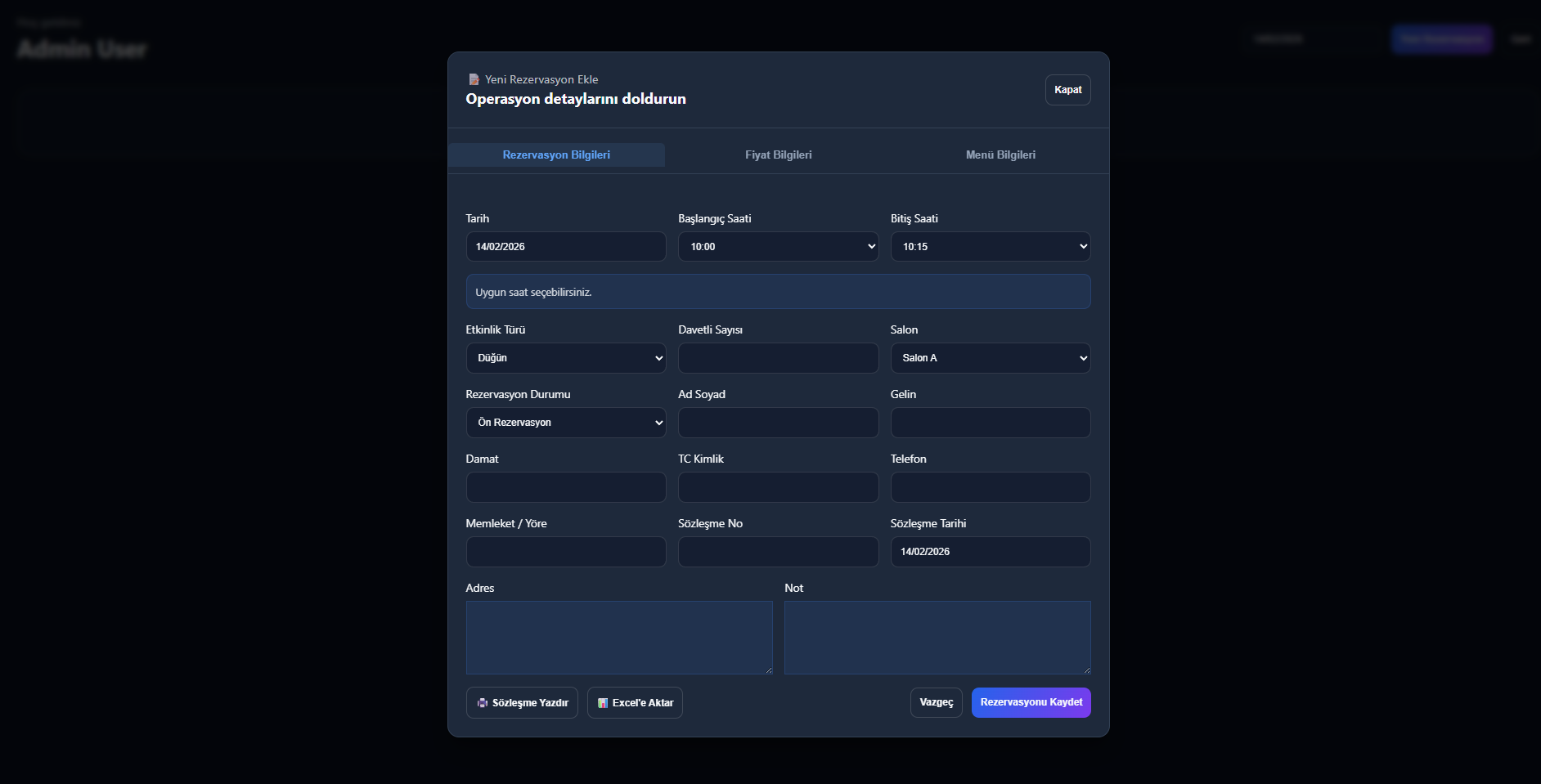Open the Rezervasyon Durumu dropdown
The image size is (1541, 784).
[x=566, y=423]
